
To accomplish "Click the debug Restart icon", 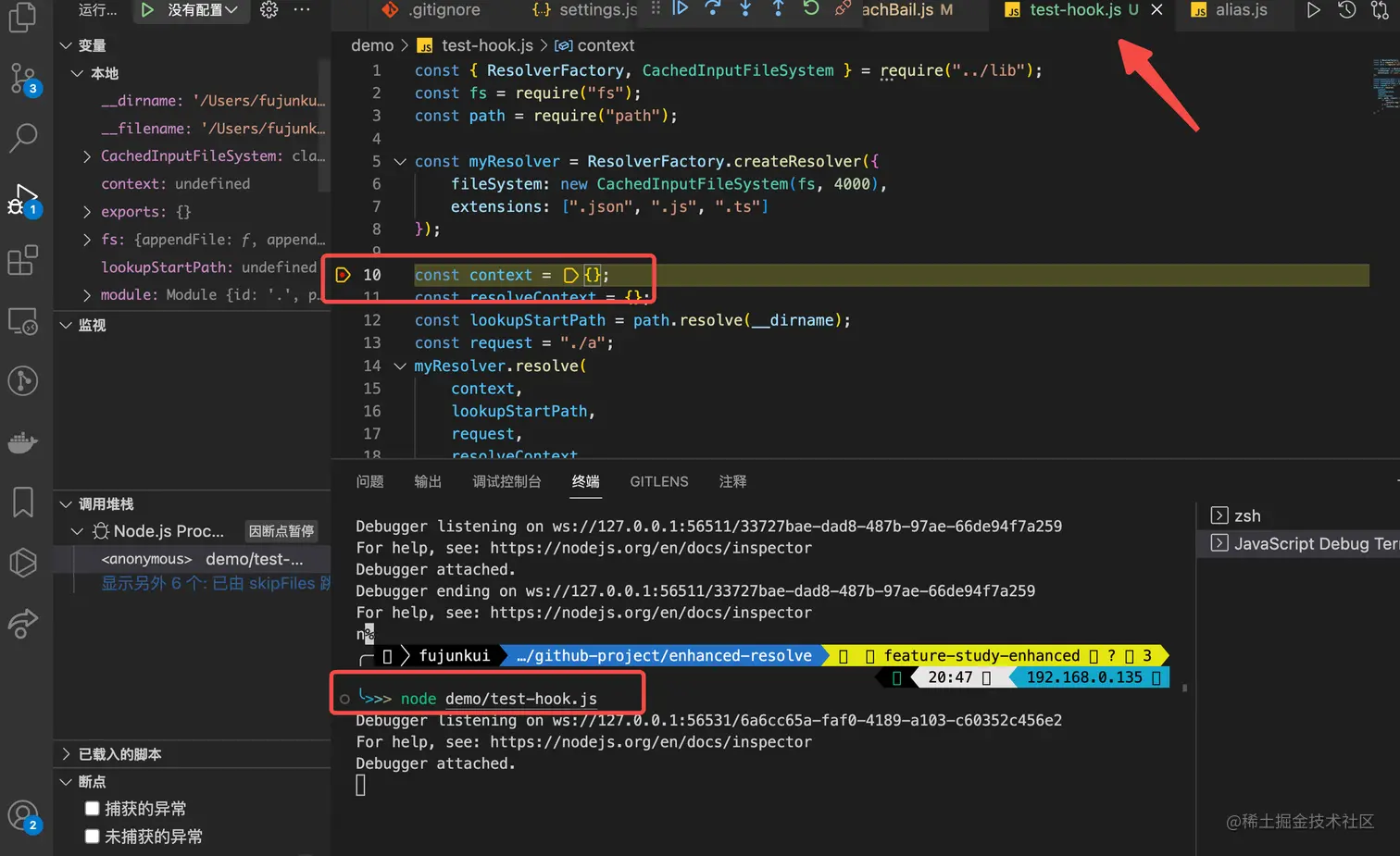I will tap(810, 9).
